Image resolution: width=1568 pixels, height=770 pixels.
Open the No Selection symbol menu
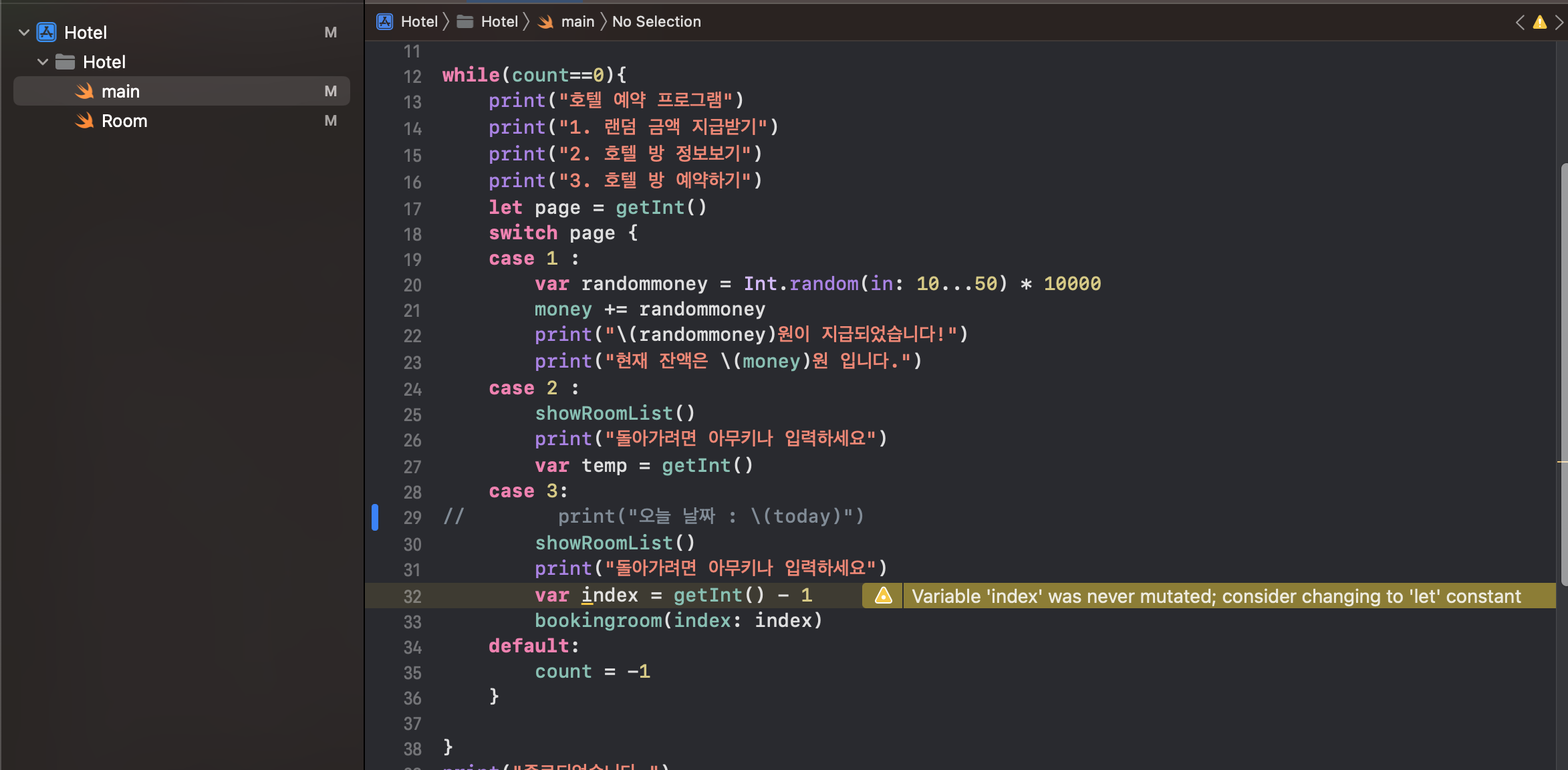(656, 22)
